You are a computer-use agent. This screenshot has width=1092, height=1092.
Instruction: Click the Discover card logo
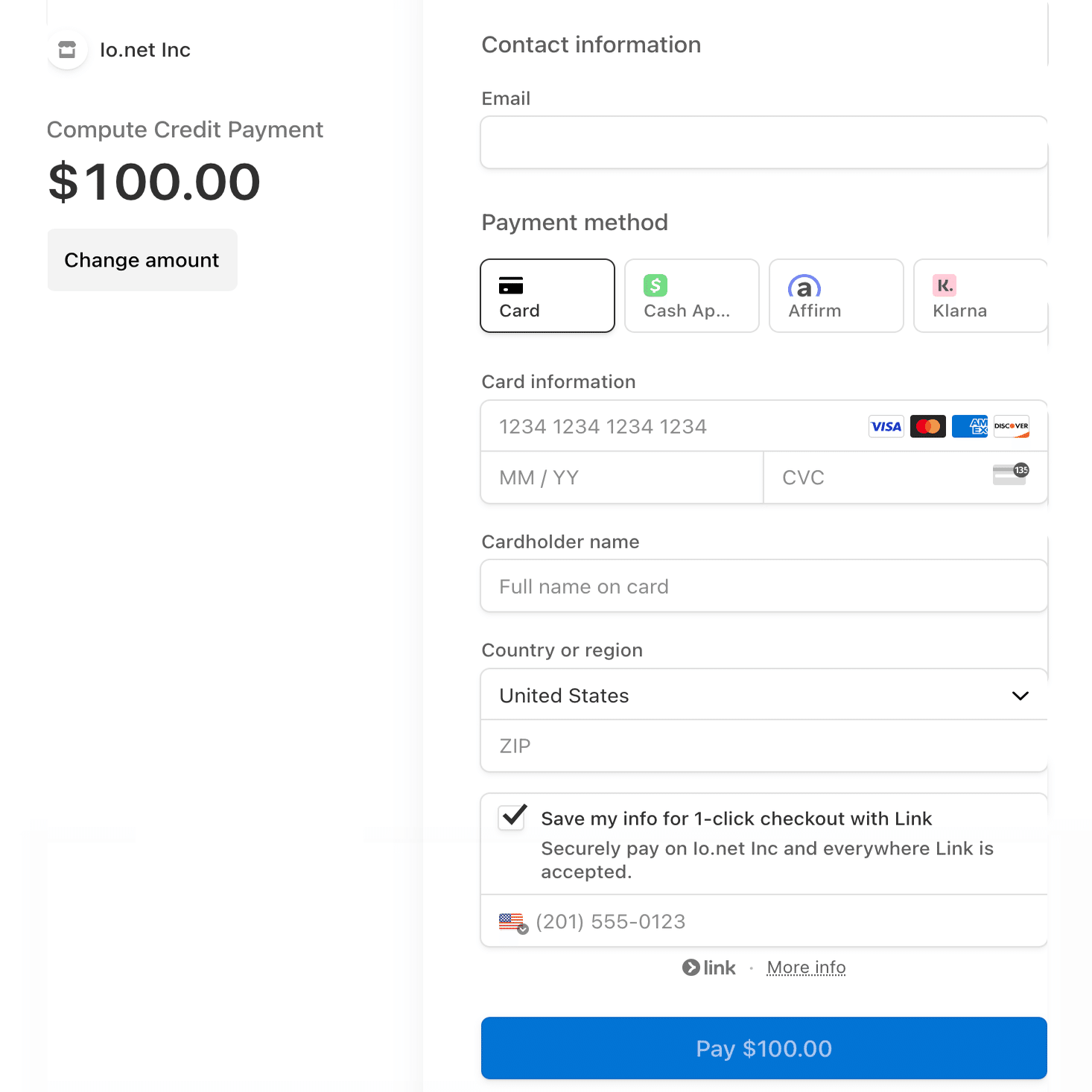point(1011,426)
